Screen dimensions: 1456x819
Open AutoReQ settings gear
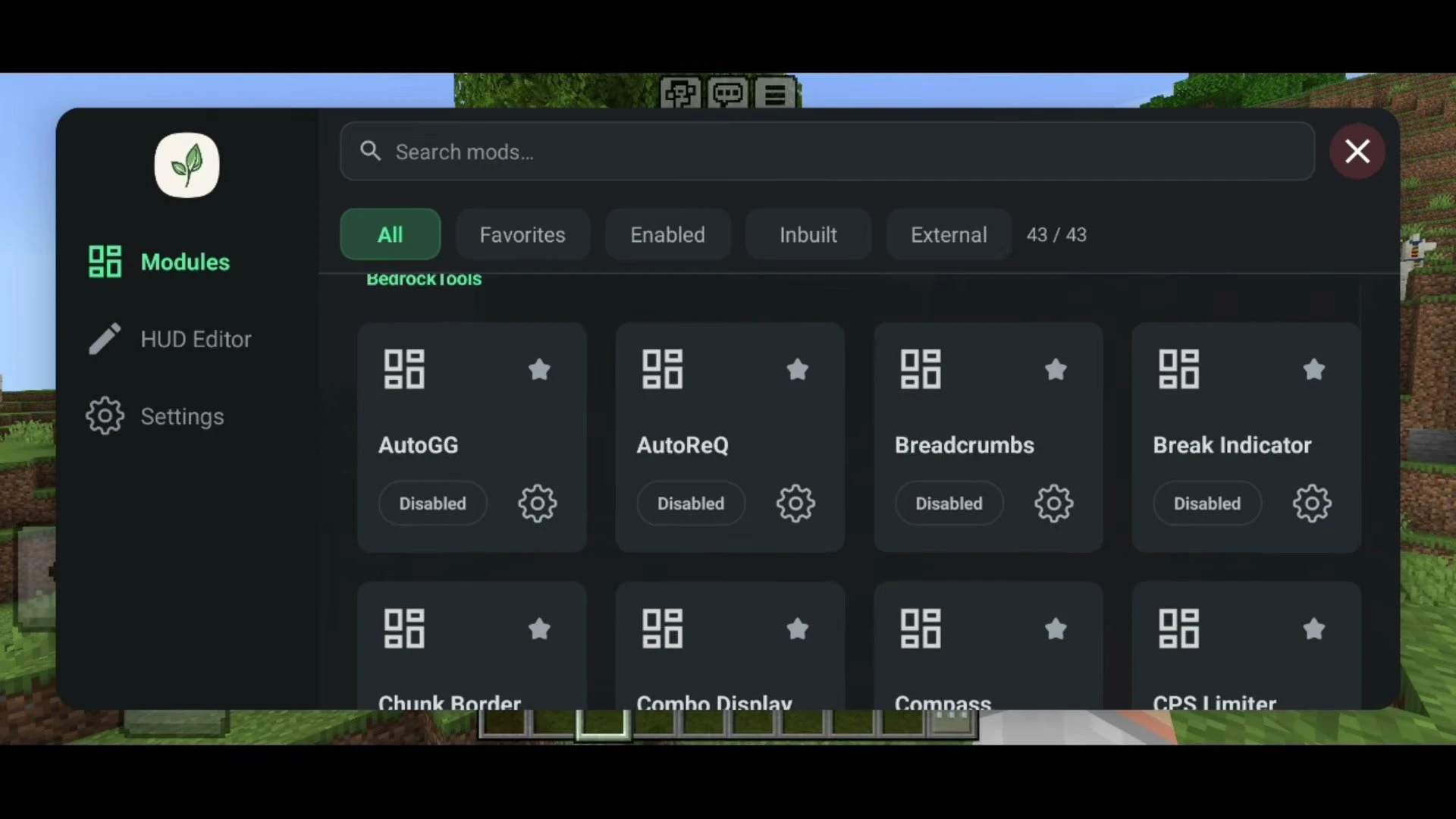tap(795, 504)
